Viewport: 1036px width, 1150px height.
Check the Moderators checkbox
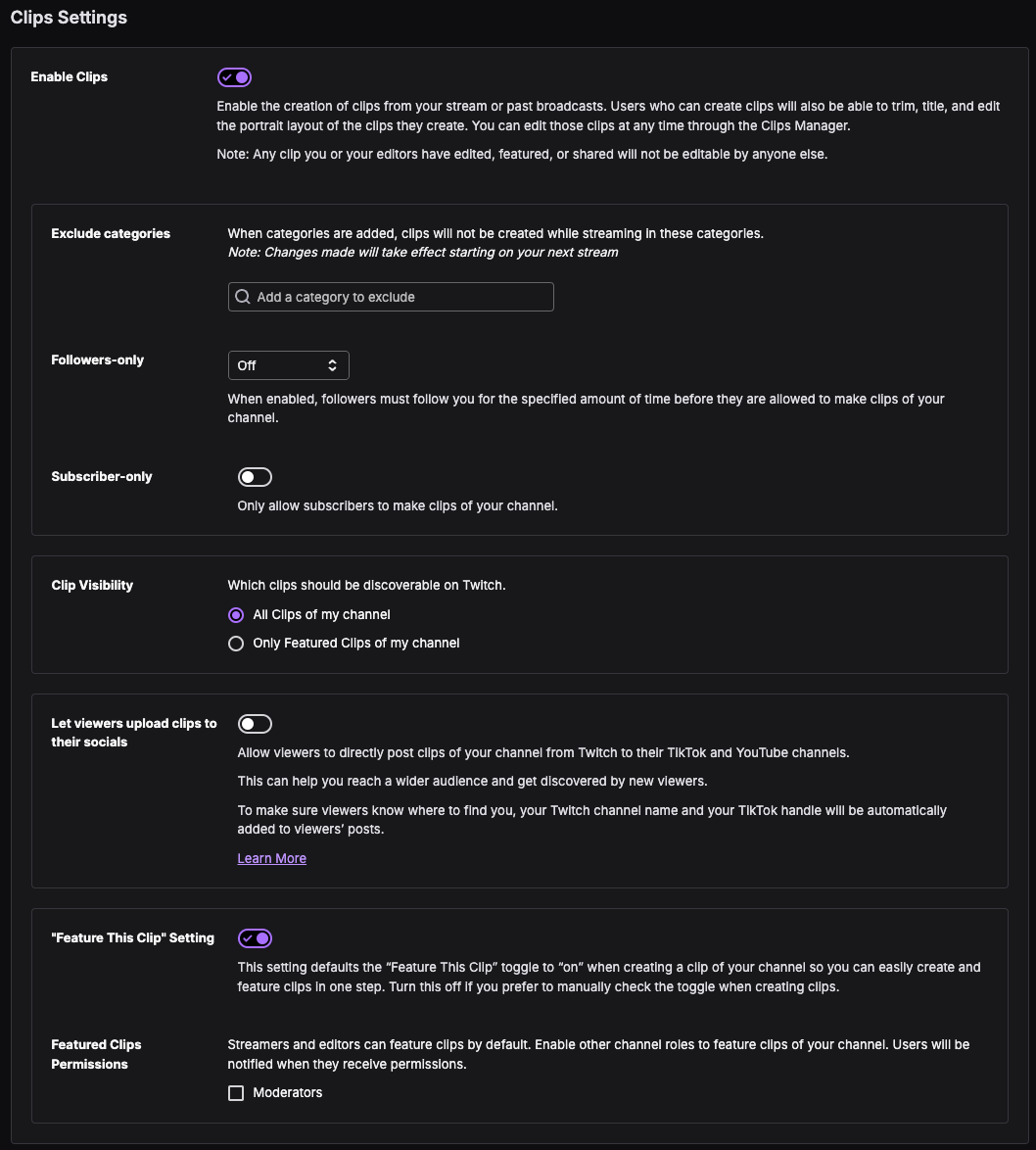click(x=236, y=1093)
